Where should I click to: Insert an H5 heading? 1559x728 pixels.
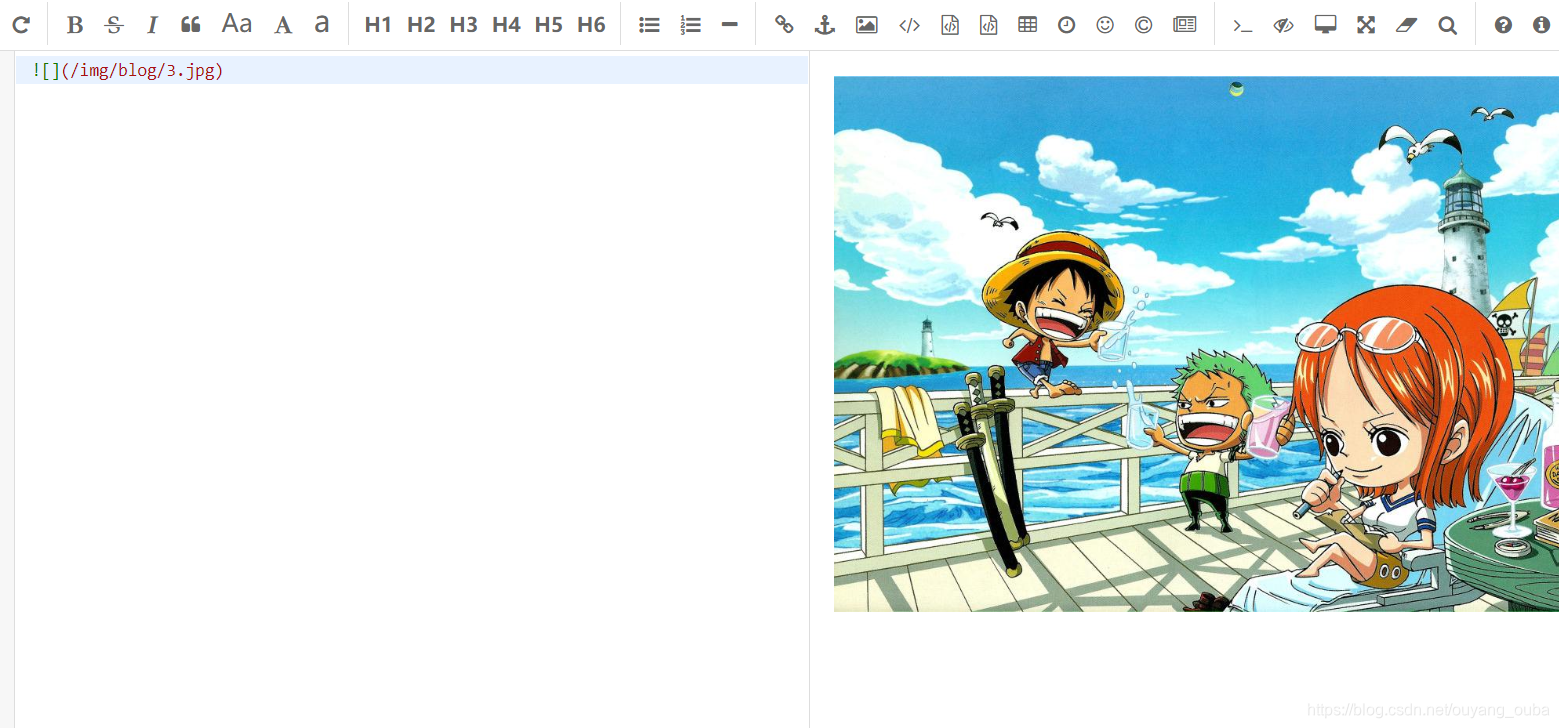pos(549,25)
